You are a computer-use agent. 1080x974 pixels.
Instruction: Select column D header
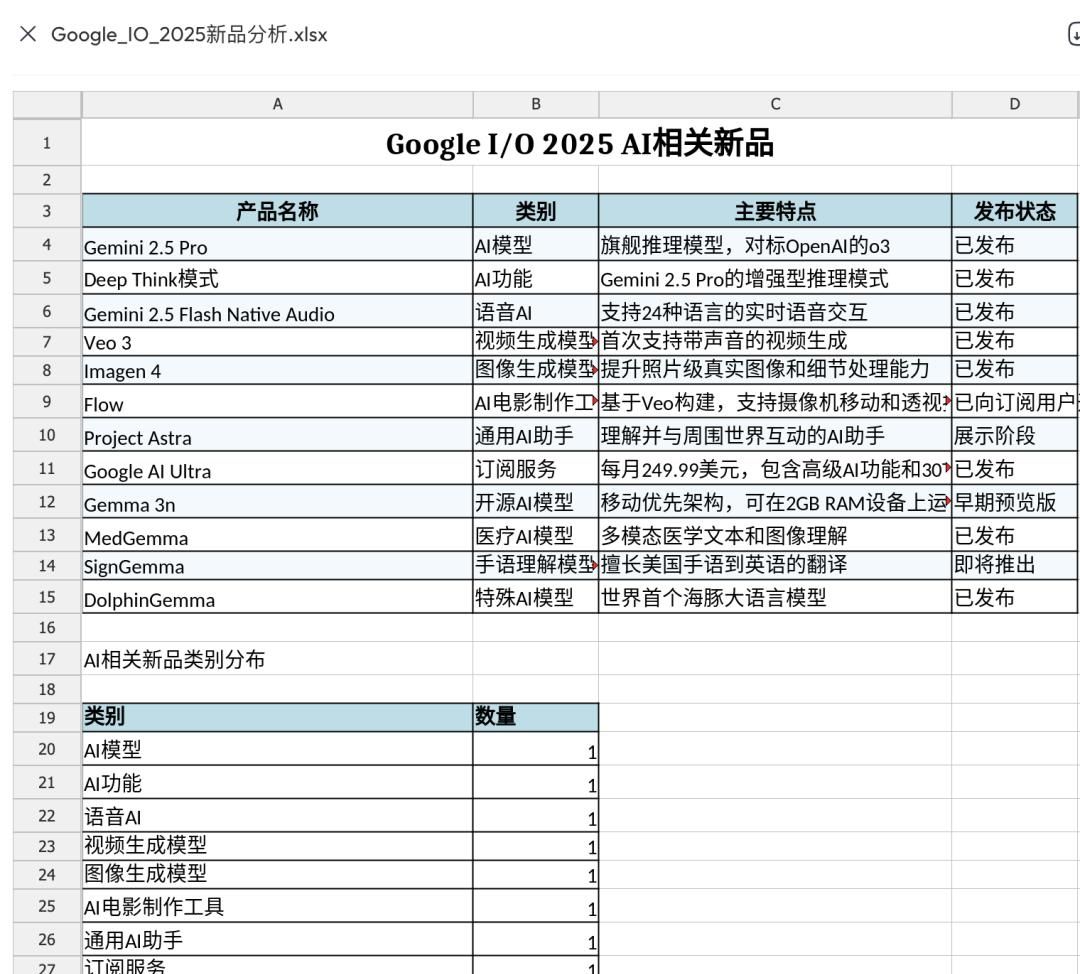tap(1015, 104)
